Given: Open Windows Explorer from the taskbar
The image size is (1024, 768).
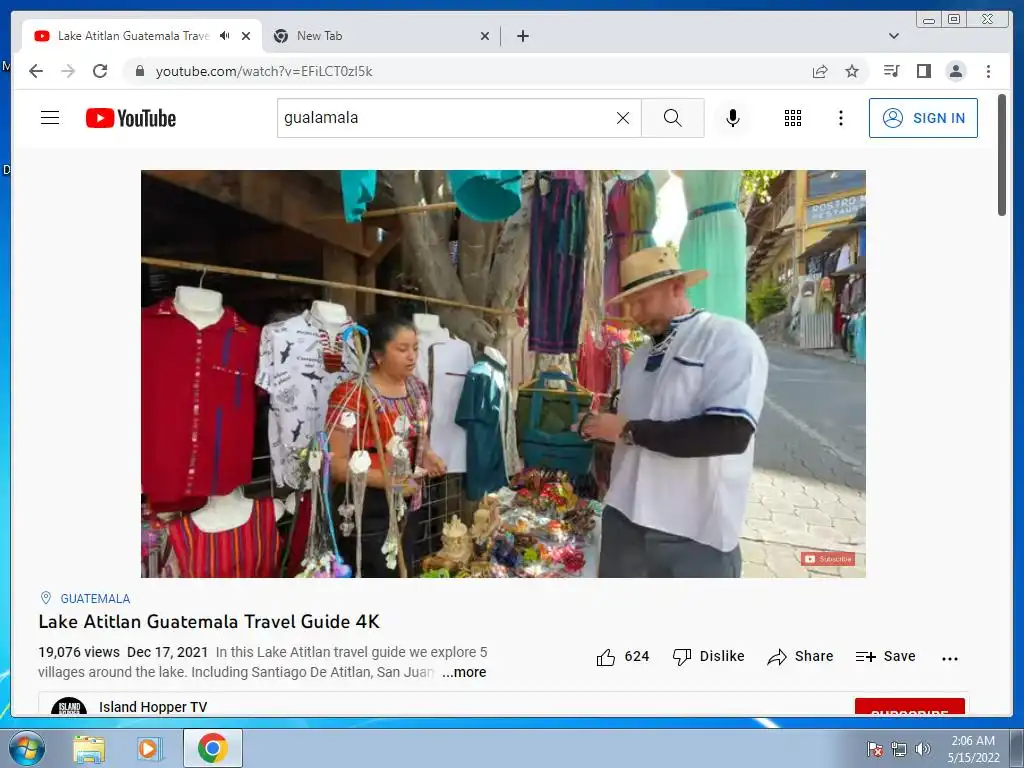Looking at the screenshot, I should (x=89, y=748).
